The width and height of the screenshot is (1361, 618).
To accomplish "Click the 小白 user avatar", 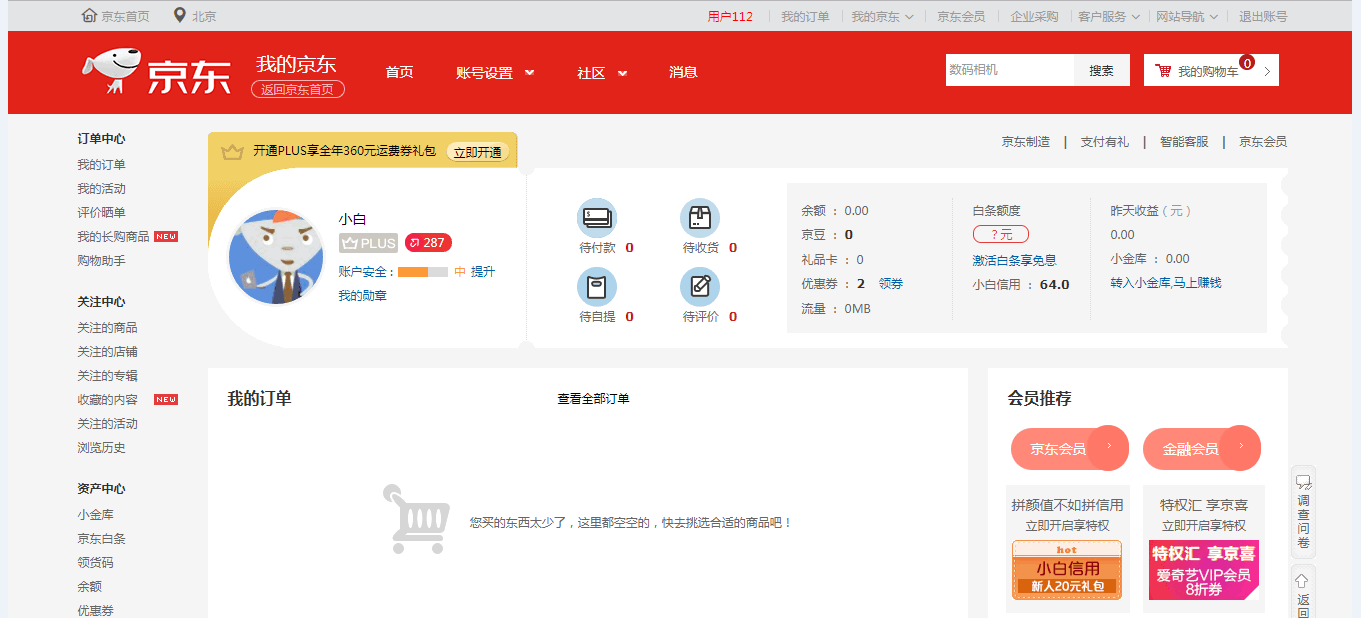I will (x=277, y=257).
